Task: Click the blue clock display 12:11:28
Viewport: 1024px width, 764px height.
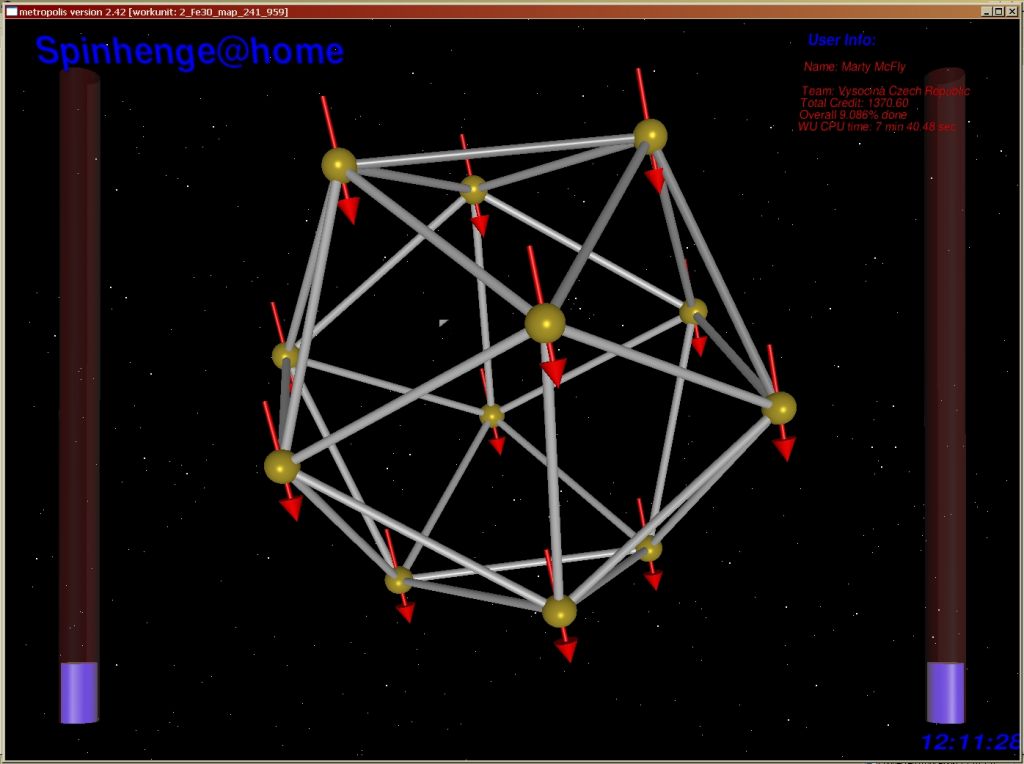Action: point(970,742)
